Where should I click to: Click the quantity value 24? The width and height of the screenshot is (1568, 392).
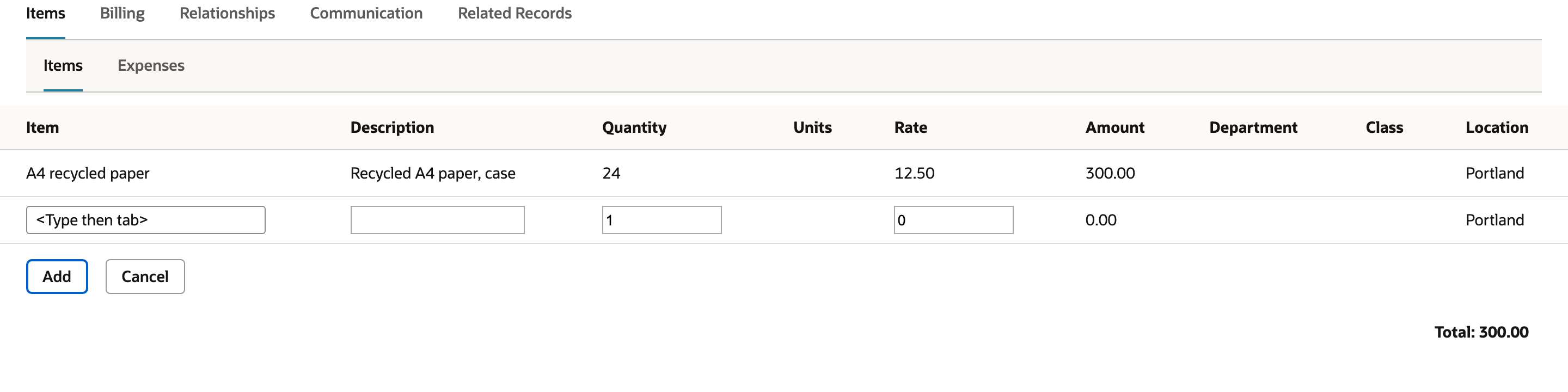tap(611, 174)
